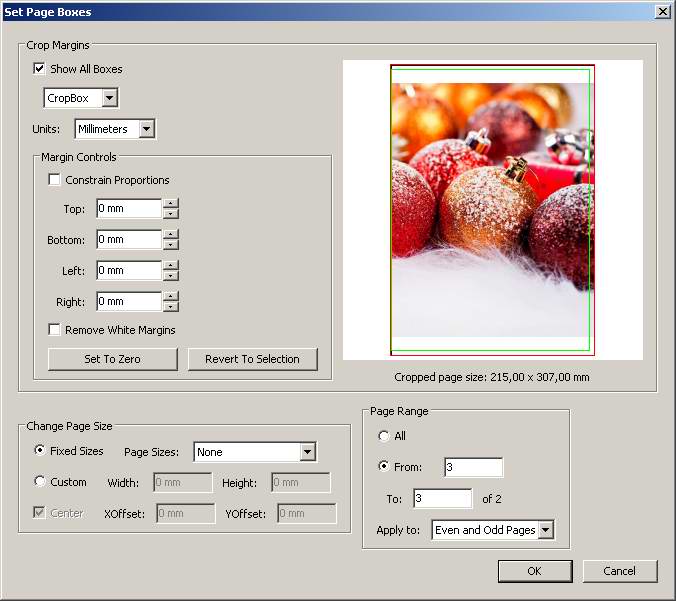The image size is (676, 601).
Task: Open the Page Sizes None dropdown
Action: 255,452
